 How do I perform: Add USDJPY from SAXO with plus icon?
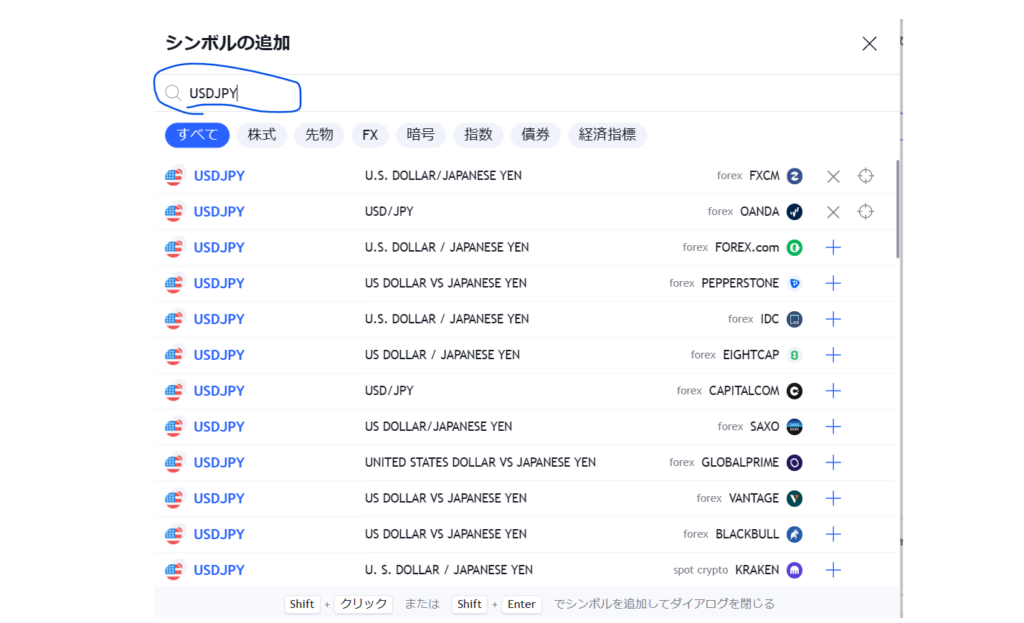[833, 427]
